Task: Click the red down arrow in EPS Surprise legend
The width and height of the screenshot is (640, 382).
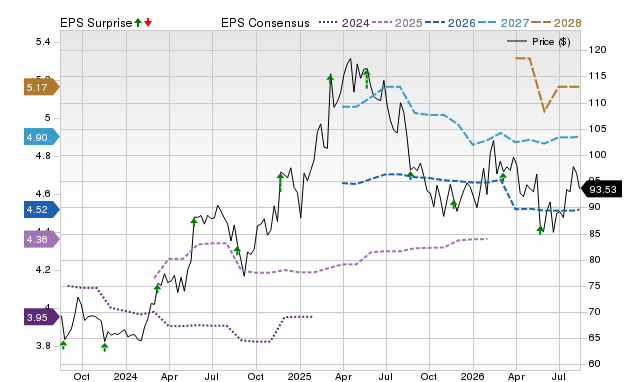Action: click(148, 22)
